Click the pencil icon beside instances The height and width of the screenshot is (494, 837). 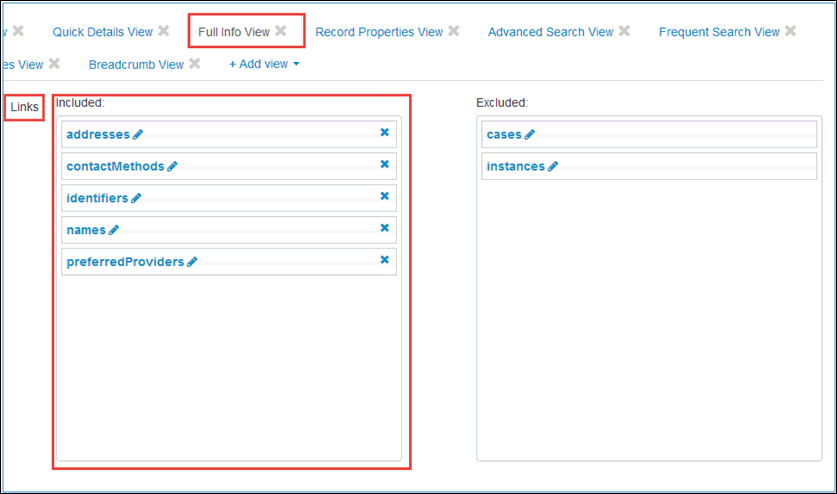click(x=553, y=167)
